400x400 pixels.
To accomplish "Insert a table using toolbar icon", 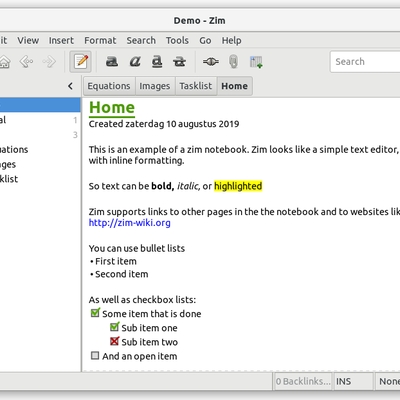I will click(256, 62).
